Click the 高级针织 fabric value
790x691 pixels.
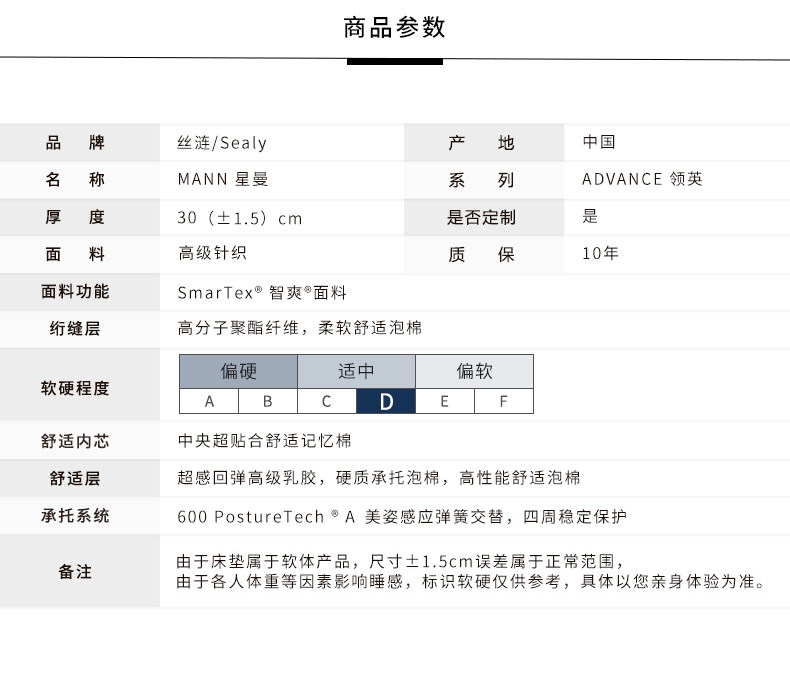pos(213,253)
